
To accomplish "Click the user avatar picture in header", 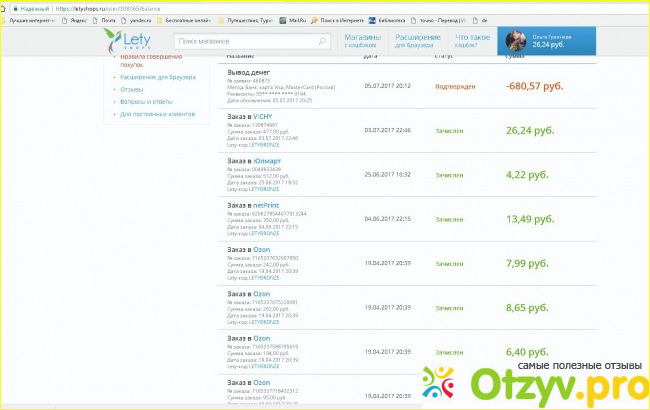I will 517,40.
